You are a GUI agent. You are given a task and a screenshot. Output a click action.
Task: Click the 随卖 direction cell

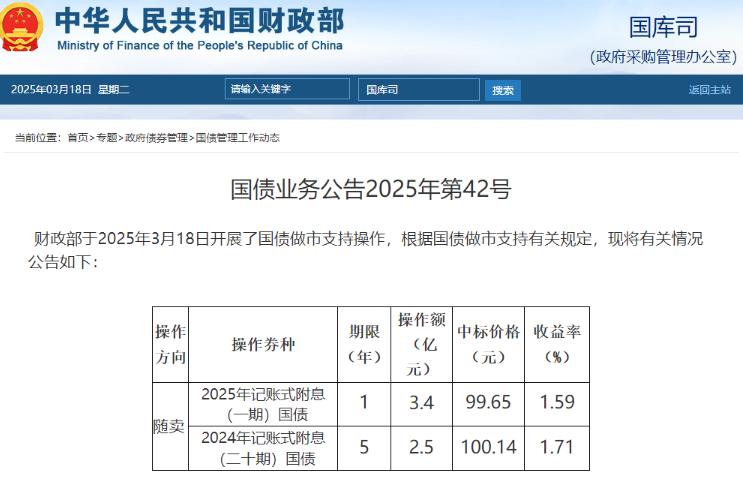click(170, 426)
